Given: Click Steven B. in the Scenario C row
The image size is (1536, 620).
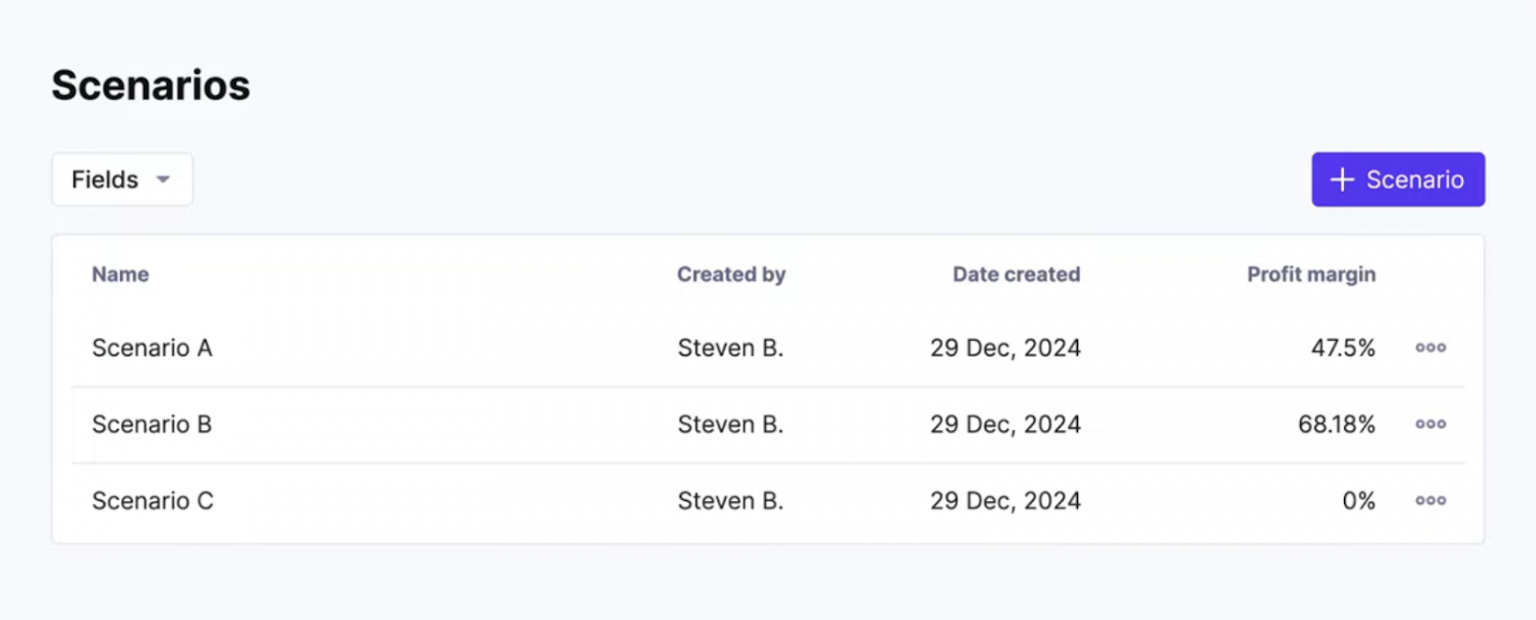Looking at the screenshot, I should pyautogui.click(x=731, y=500).
